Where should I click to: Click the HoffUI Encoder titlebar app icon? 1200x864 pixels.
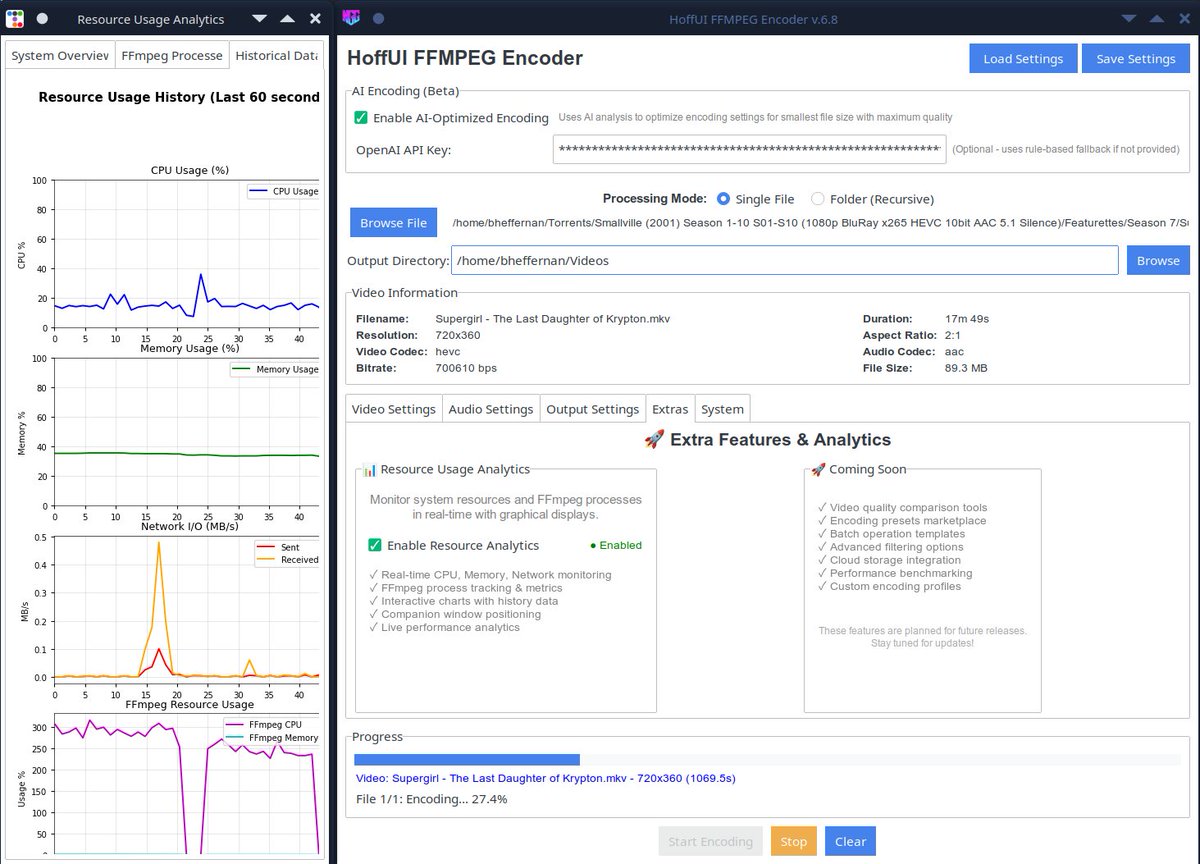click(351, 18)
